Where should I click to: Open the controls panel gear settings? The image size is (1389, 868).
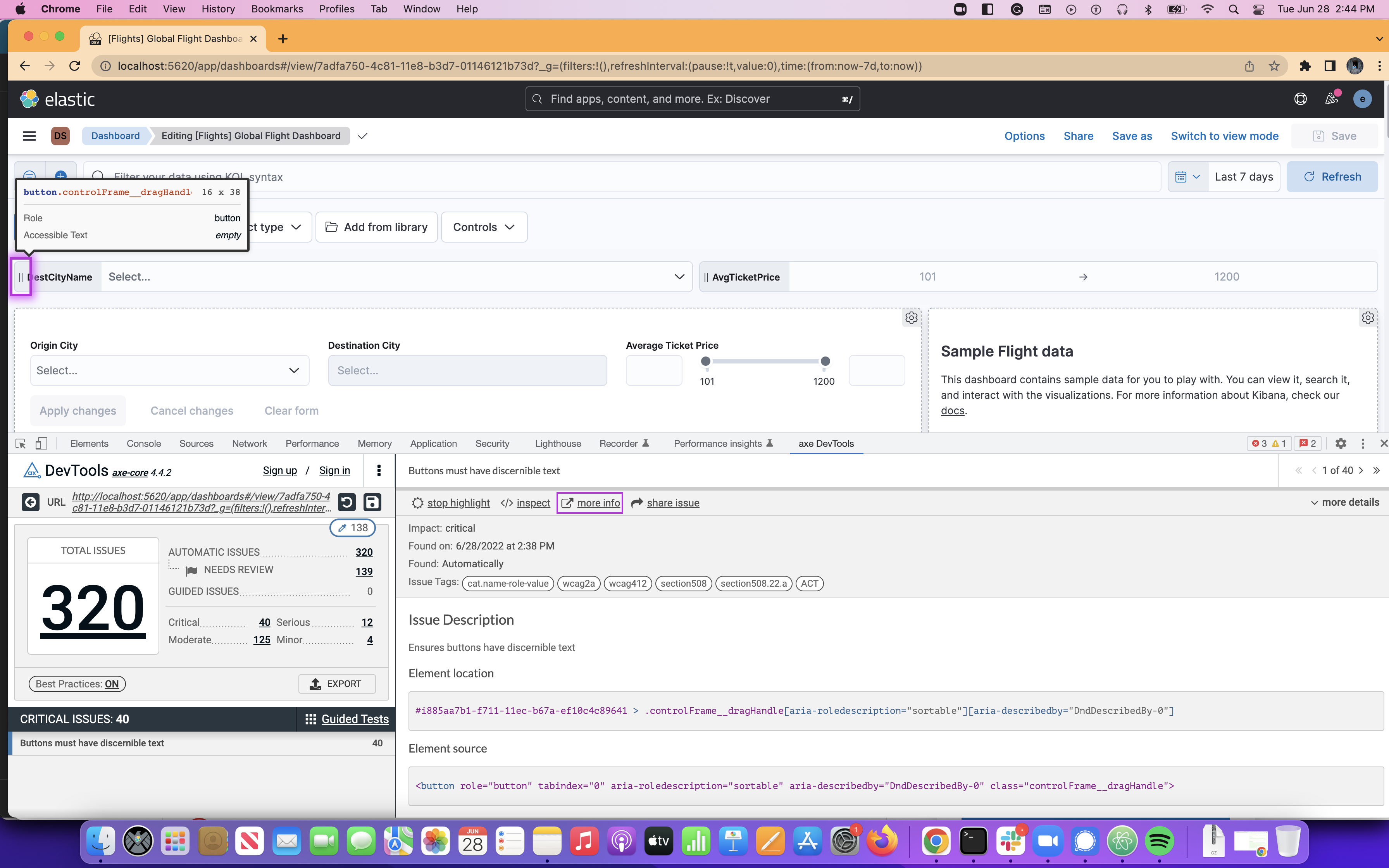click(x=911, y=318)
